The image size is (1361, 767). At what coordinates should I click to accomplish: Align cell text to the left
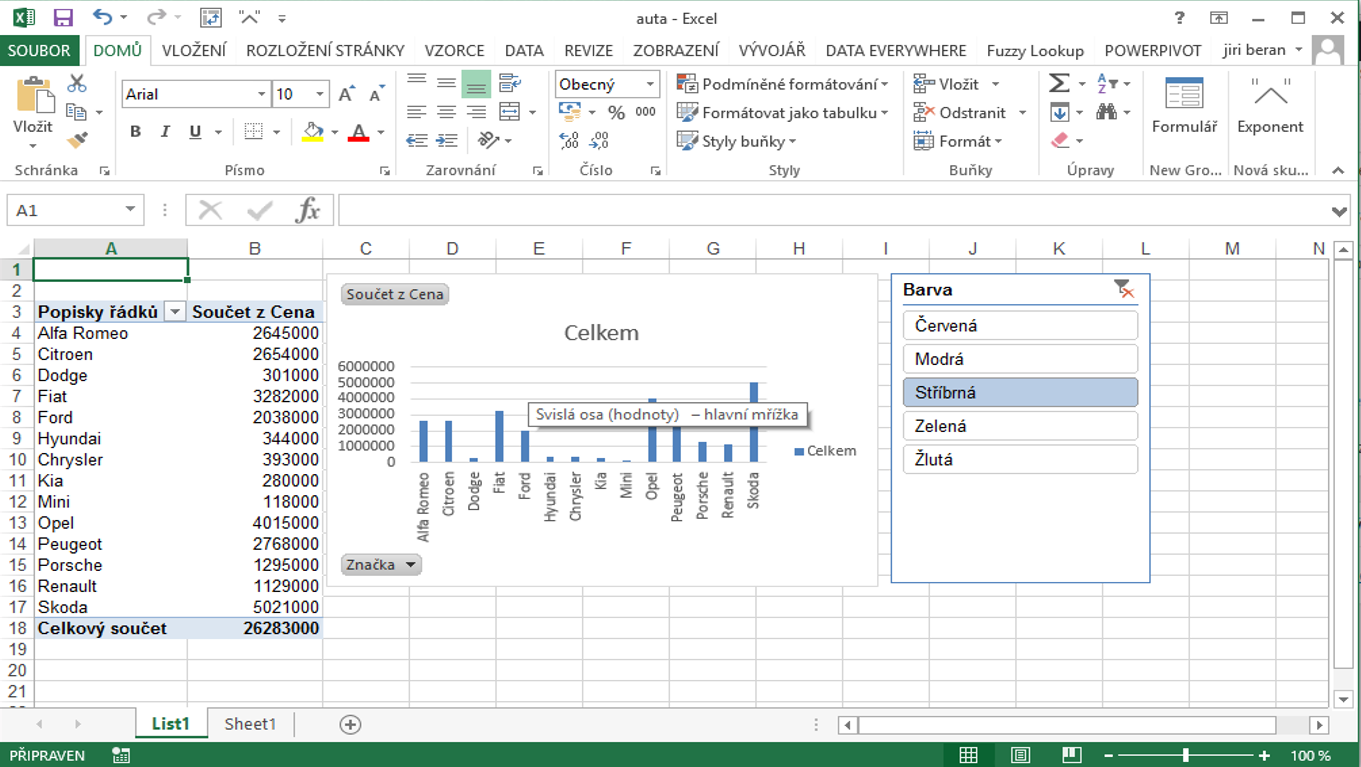point(417,112)
